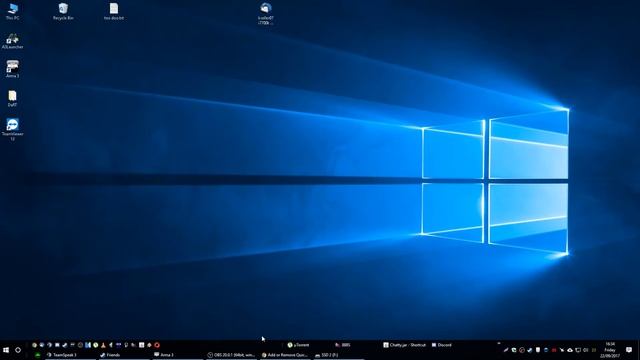Select the TeamViewer 12 desktop shortcut
Viewport: 640px width, 360px height.
(13, 130)
